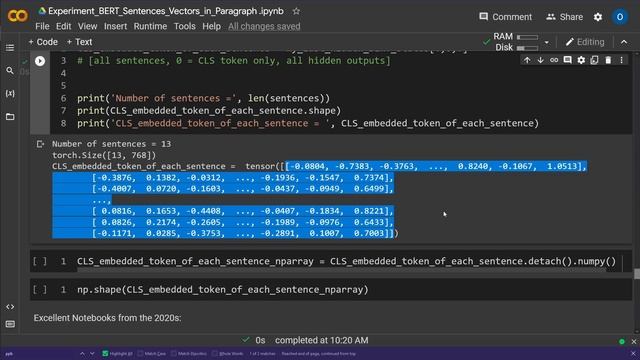Open the Editing mode dropdown
Screen dimensions: 640x360
585,42
